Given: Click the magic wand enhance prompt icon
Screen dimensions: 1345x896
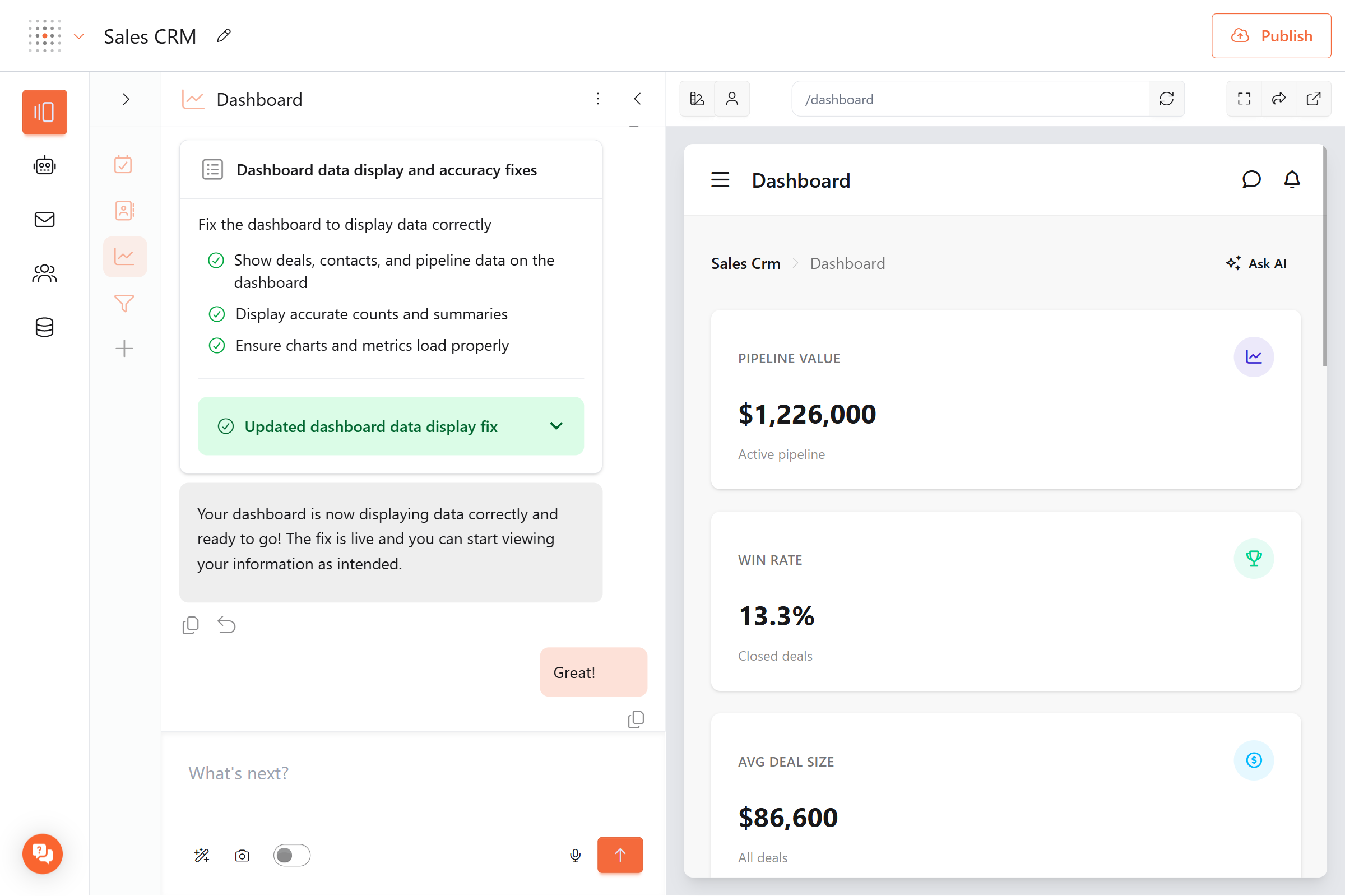Looking at the screenshot, I should pyautogui.click(x=202, y=856).
